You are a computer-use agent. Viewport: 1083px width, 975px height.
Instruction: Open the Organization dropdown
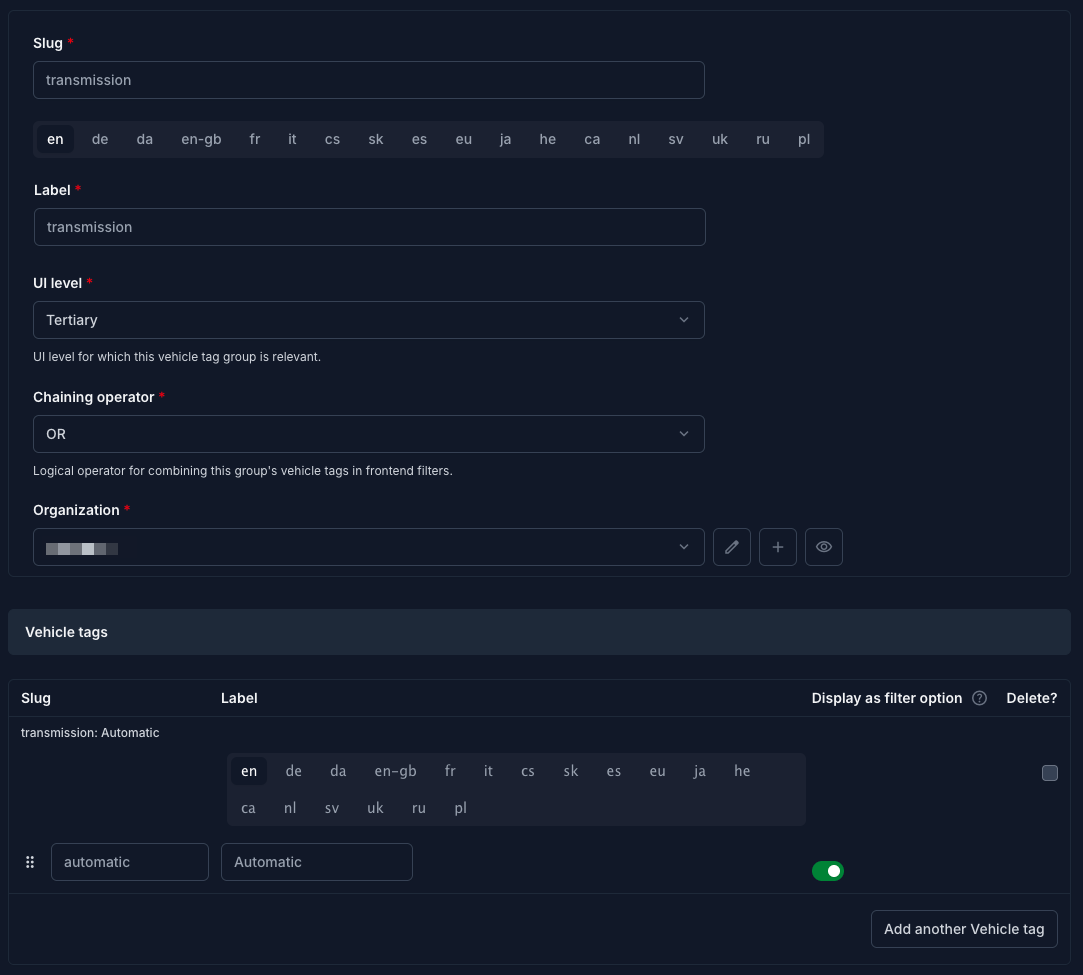click(x=369, y=547)
